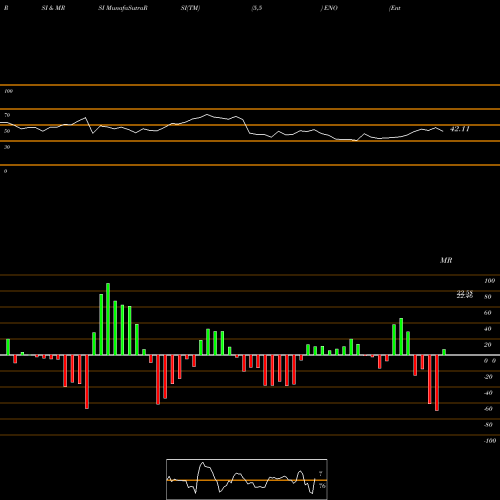Click the MR axis -80 label

pos(488,425)
